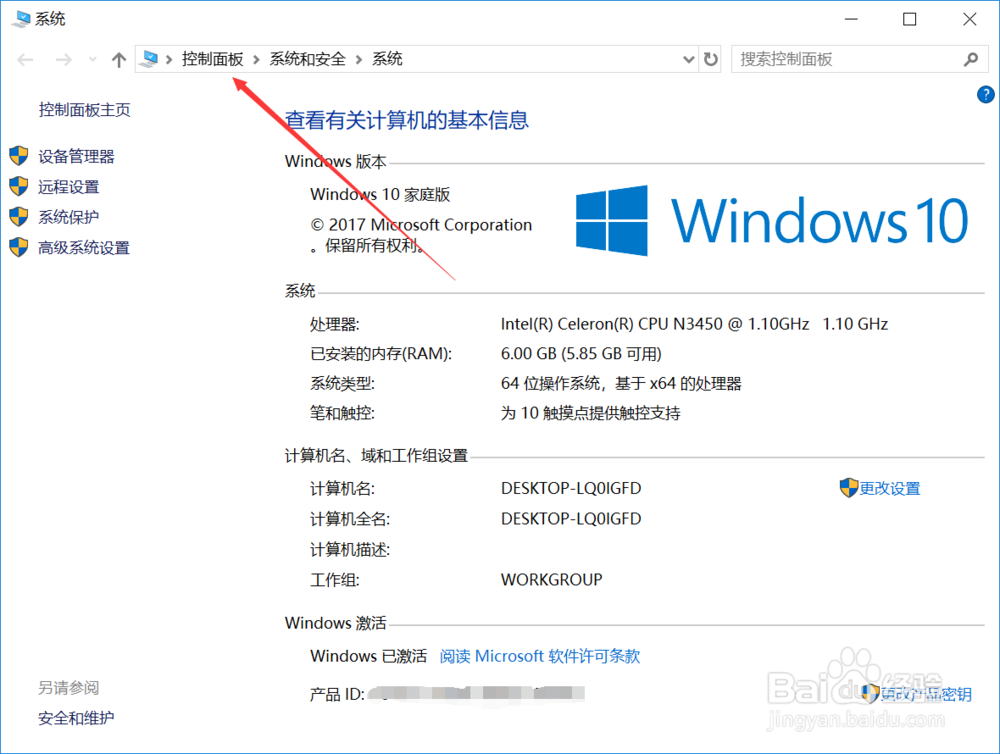Select DESKTOP-LQ0IGFD beside 计算机全名

click(x=571, y=519)
